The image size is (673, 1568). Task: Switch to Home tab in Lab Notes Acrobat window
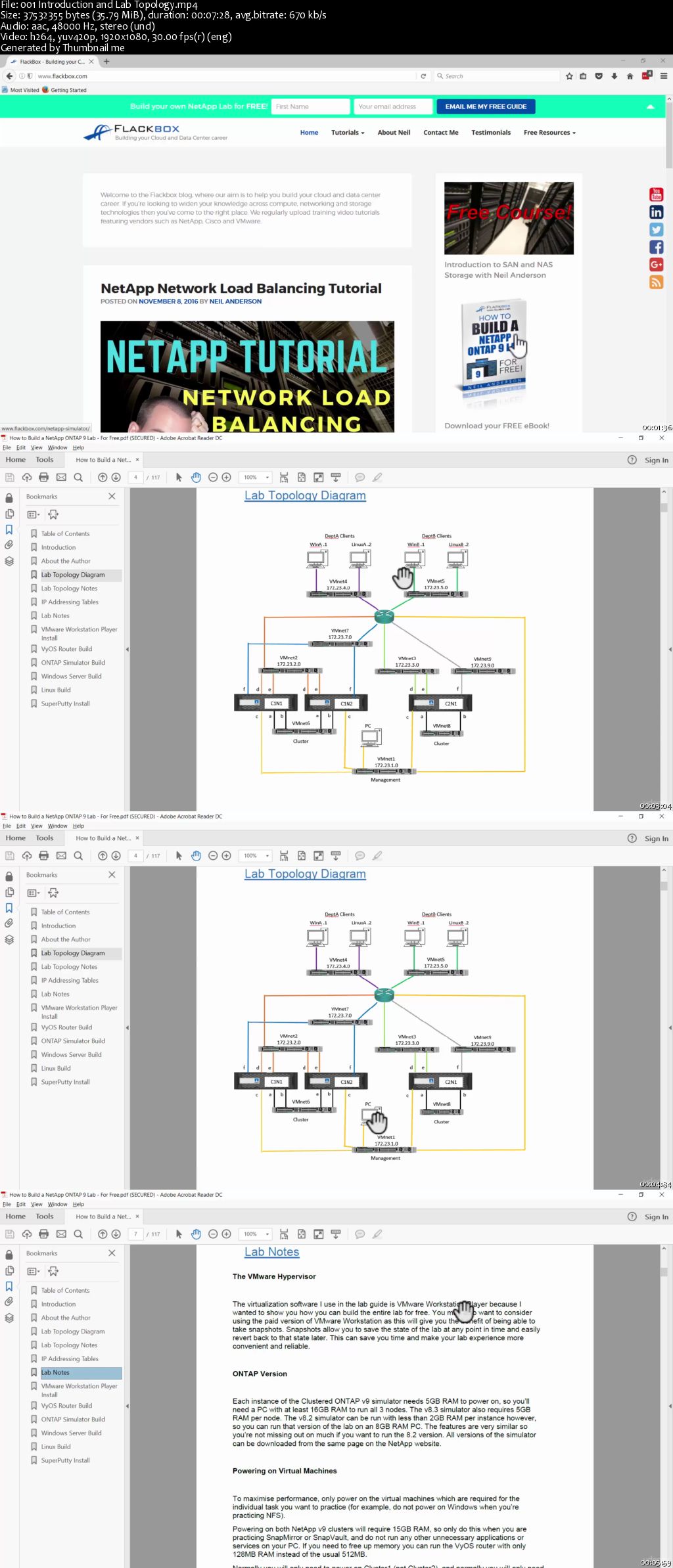pyautogui.click(x=16, y=1217)
